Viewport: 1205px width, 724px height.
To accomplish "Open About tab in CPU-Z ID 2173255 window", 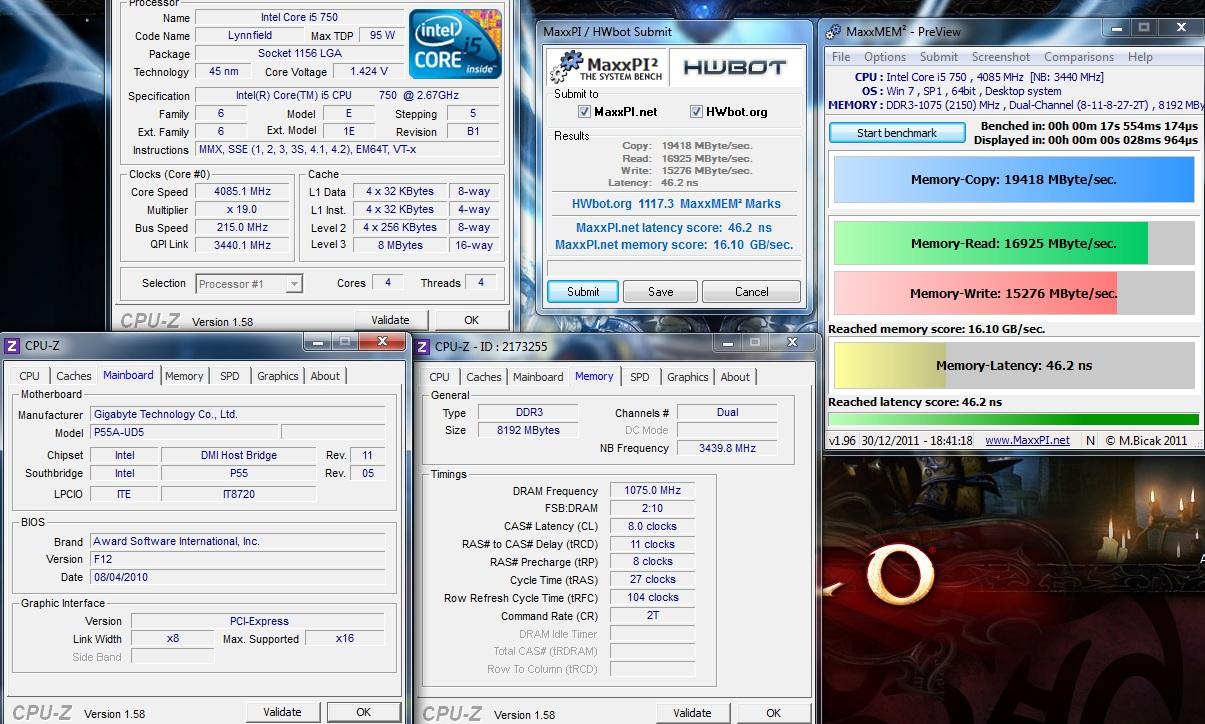I will pos(735,377).
